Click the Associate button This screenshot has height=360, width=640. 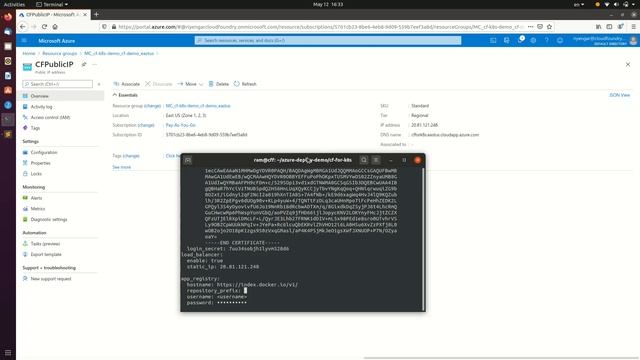[x=127, y=84]
